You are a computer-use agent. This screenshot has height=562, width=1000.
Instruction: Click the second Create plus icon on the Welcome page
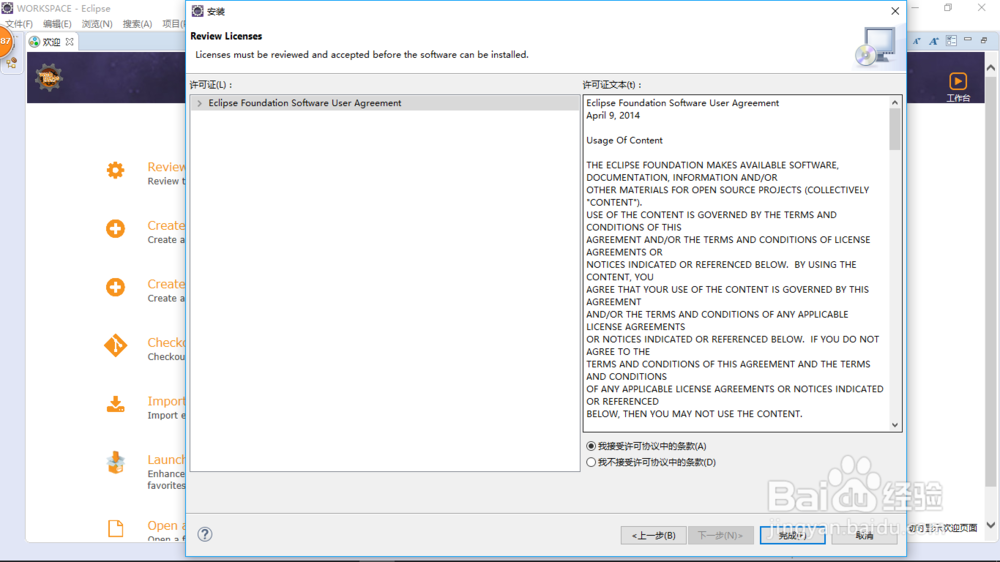(x=115, y=287)
